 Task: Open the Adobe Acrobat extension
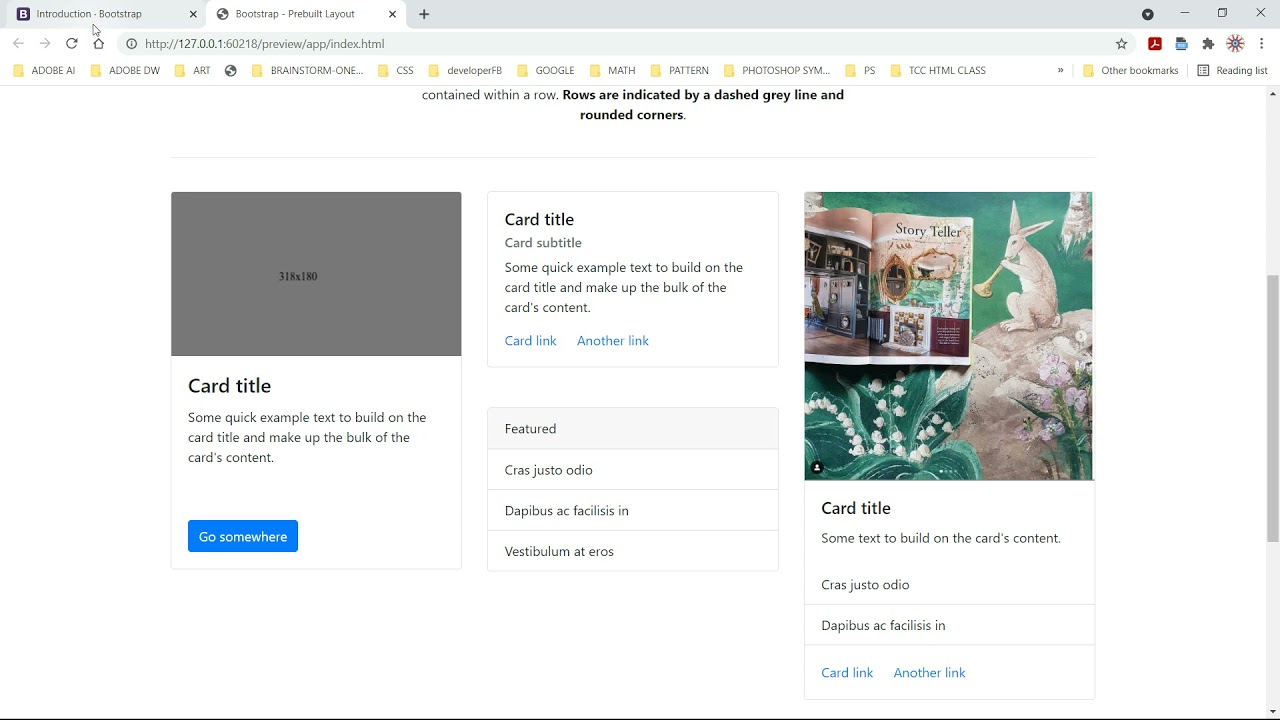[1155, 44]
